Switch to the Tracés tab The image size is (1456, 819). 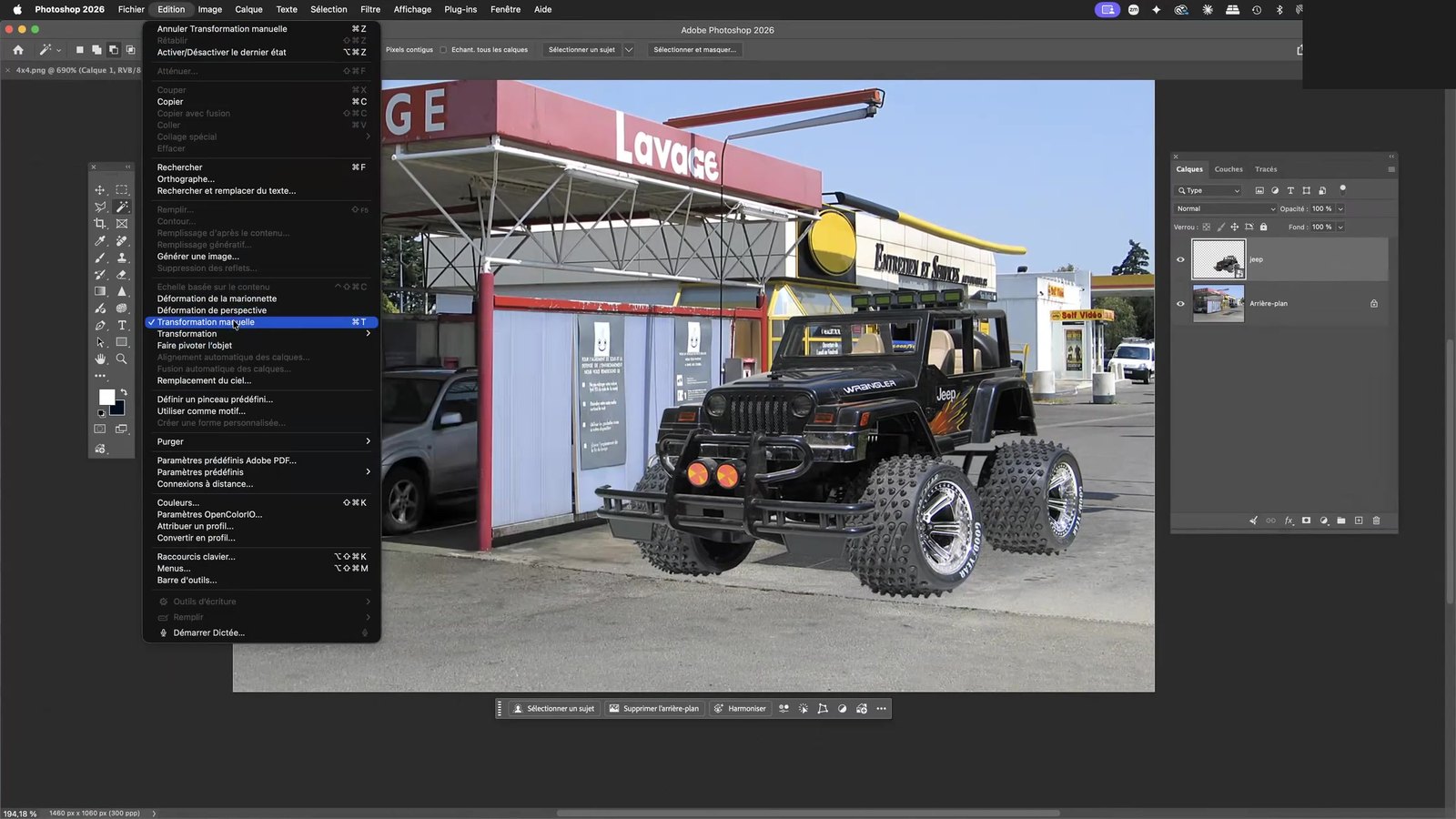click(x=1266, y=169)
